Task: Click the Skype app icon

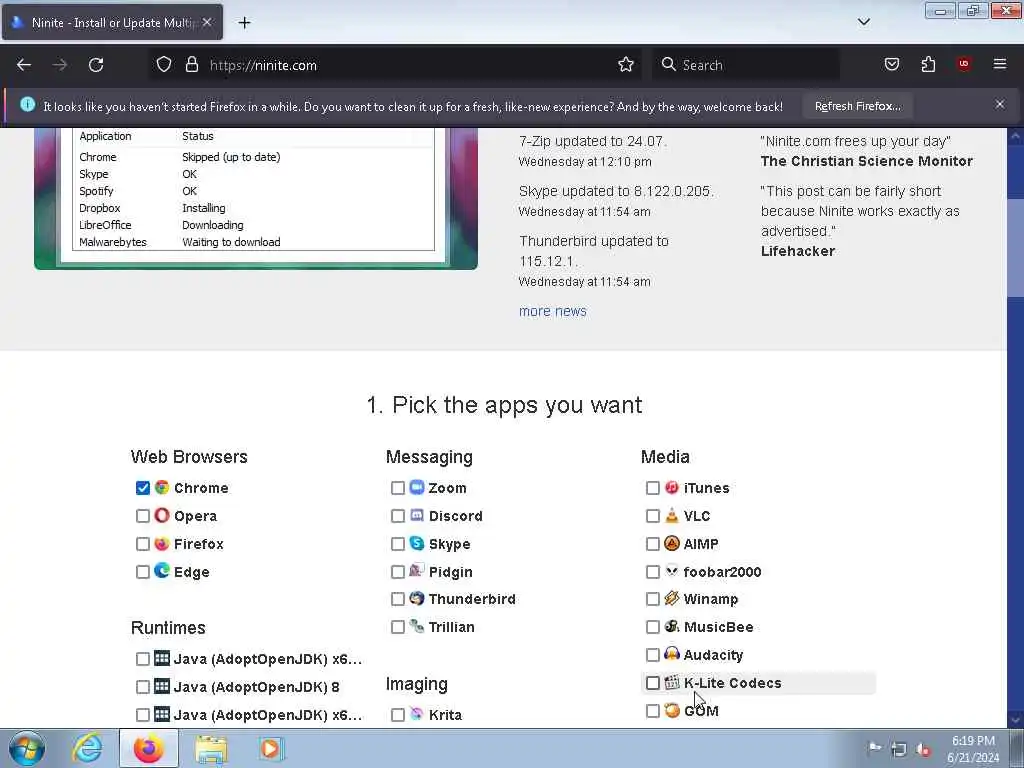Action: [417, 543]
